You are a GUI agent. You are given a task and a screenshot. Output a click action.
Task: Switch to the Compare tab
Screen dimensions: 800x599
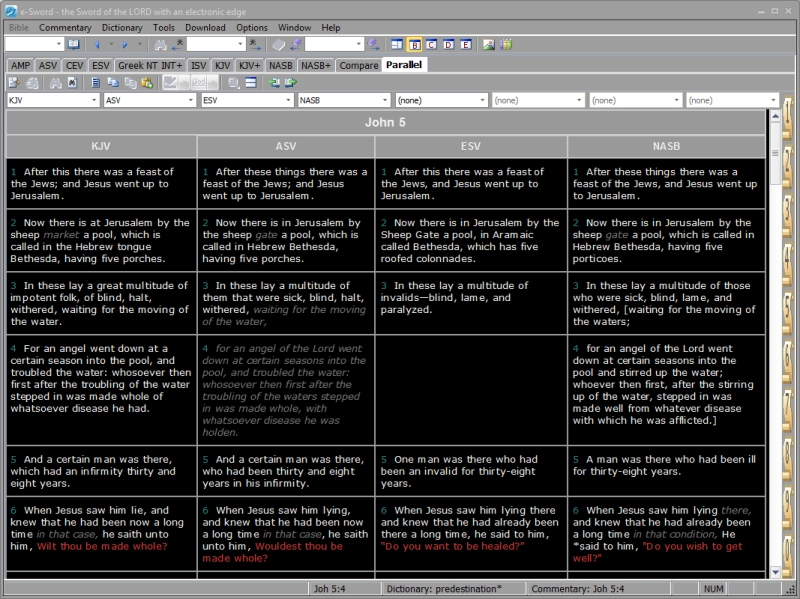(x=359, y=65)
